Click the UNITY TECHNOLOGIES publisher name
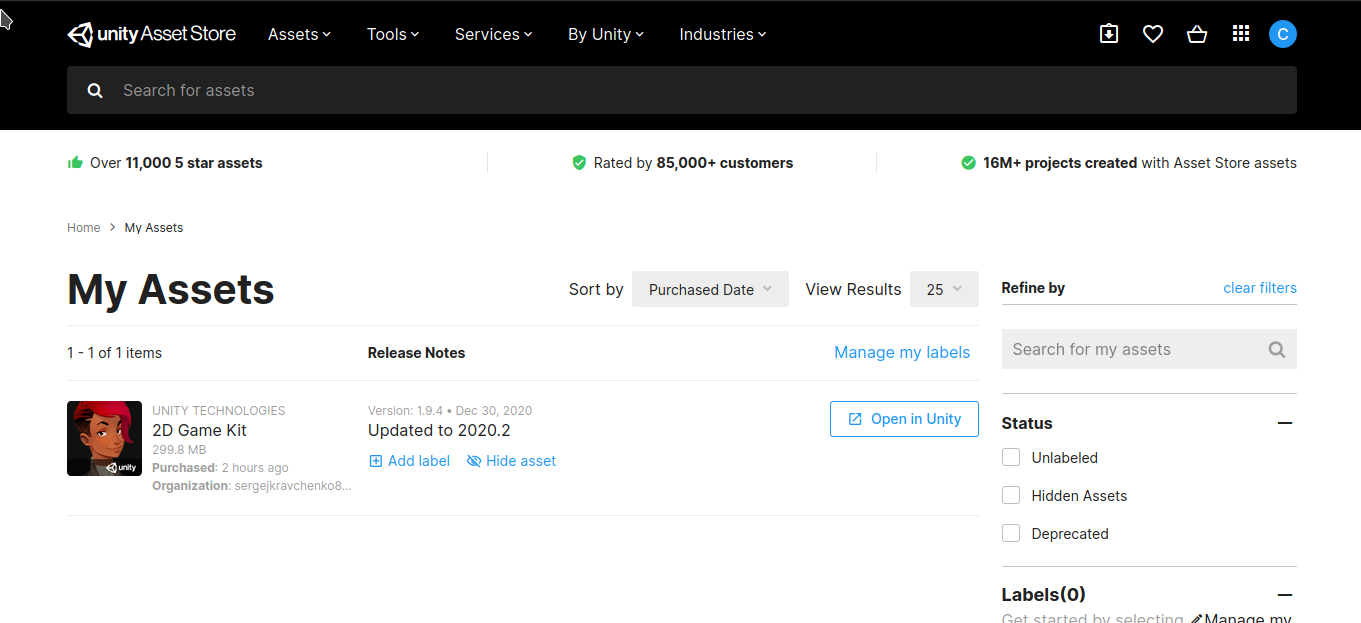This screenshot has height=623, width=1361. coord(219,411)
